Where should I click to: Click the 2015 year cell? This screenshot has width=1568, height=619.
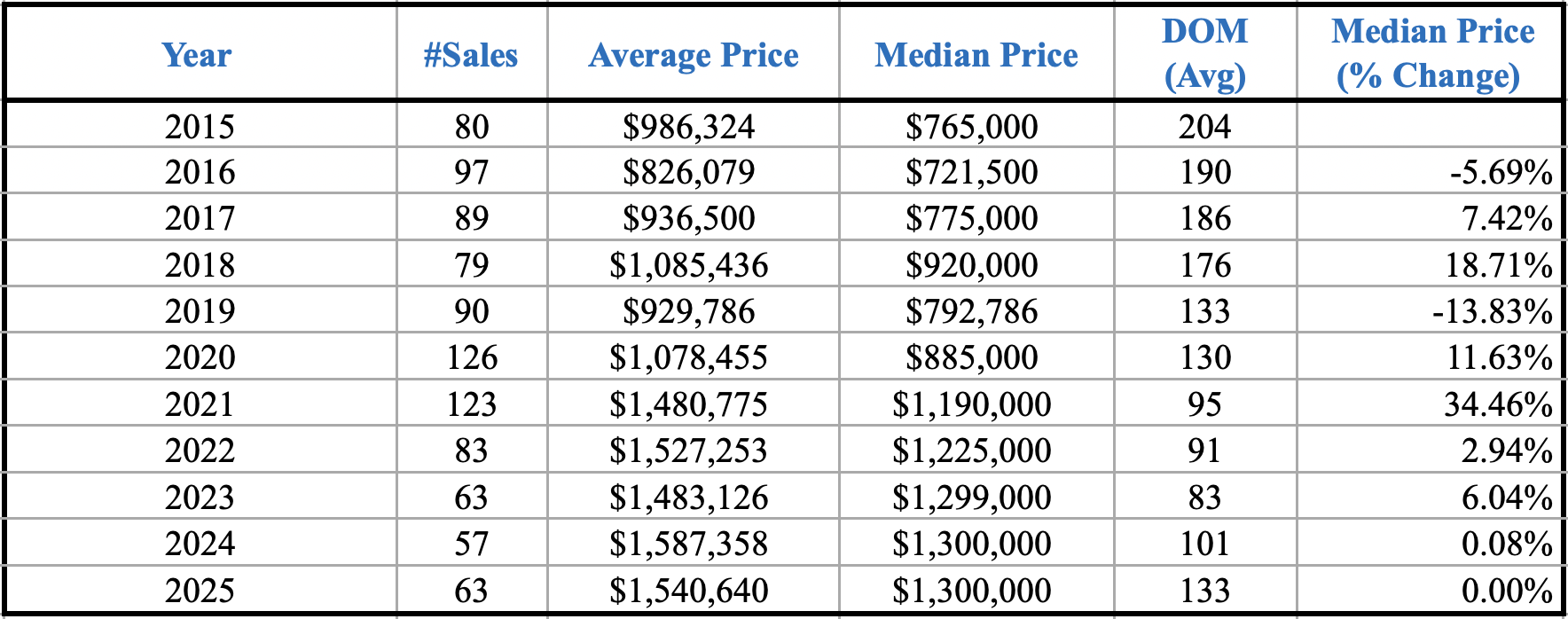[200, 126]
